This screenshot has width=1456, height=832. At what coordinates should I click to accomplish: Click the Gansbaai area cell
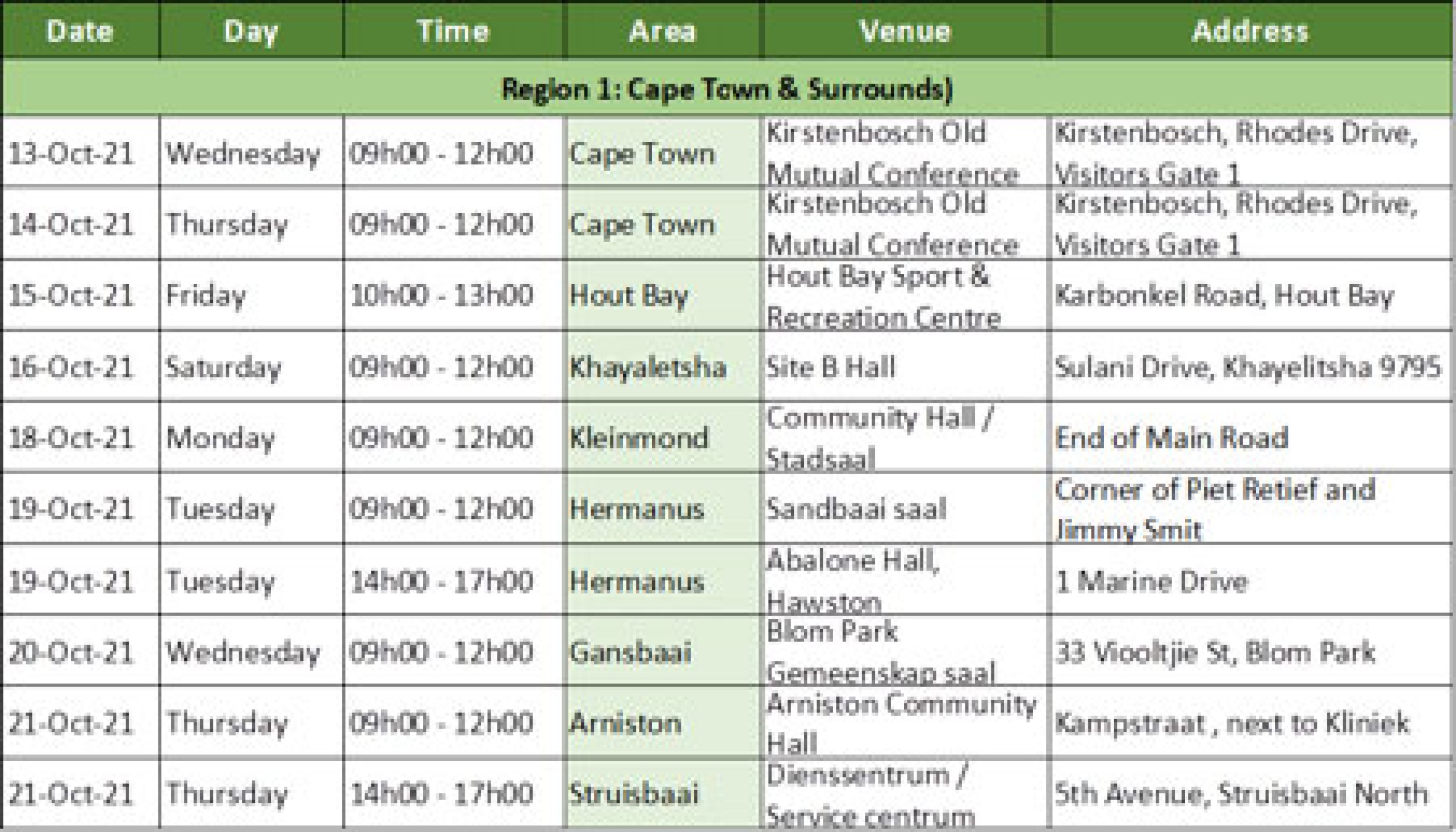630,653
